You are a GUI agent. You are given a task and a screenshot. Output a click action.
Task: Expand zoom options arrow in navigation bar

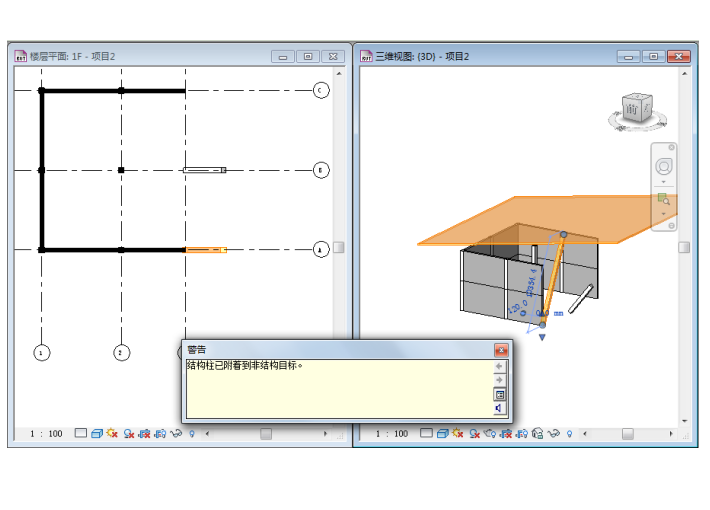(x=664, y=214)
